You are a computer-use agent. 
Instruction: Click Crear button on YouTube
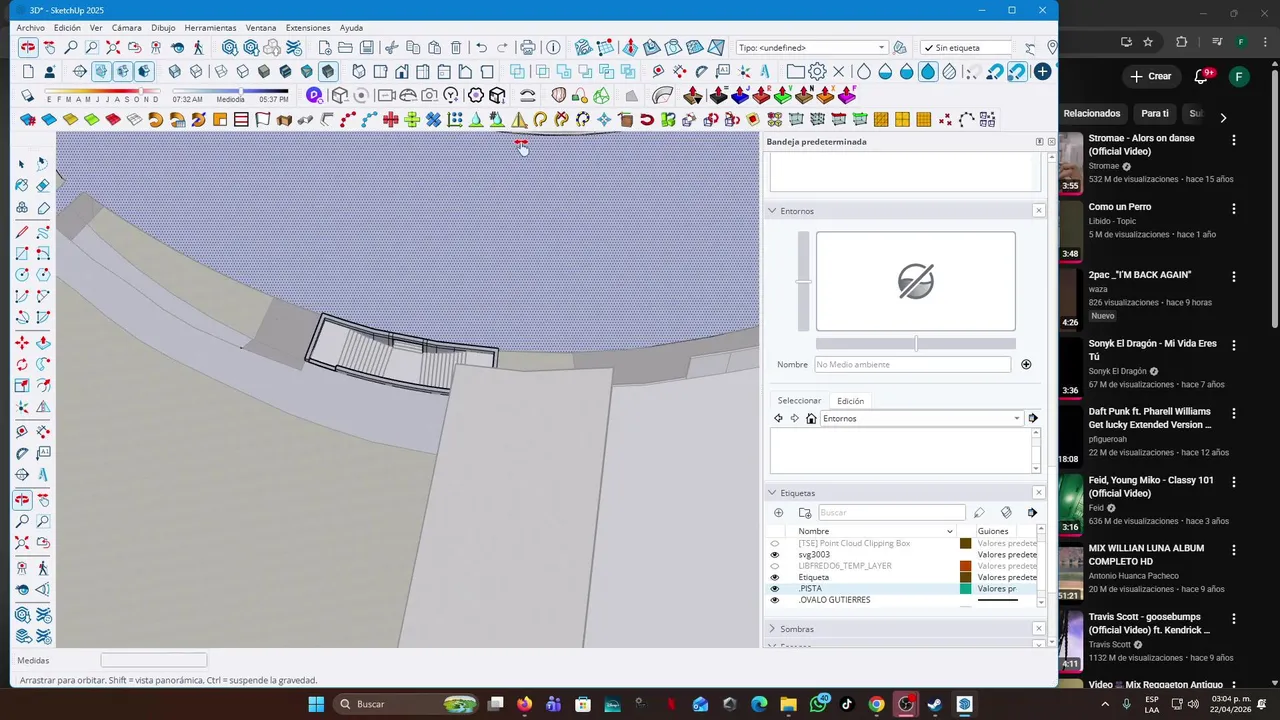(1150, 76)
